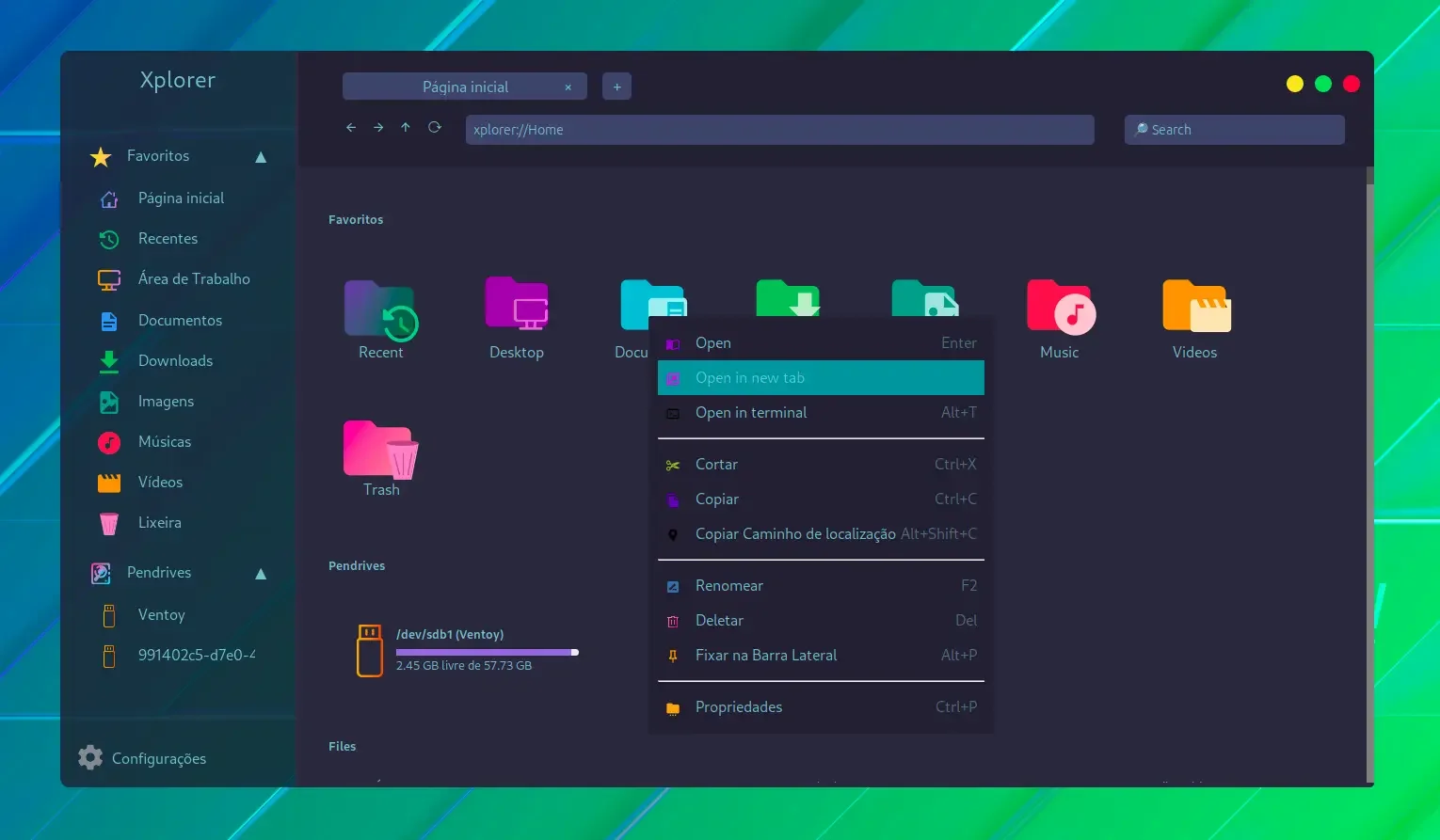Open the green Downloads folder icon
Image resolution: width=1440 pixels, height=840 pixels.
tap(789, 296)
